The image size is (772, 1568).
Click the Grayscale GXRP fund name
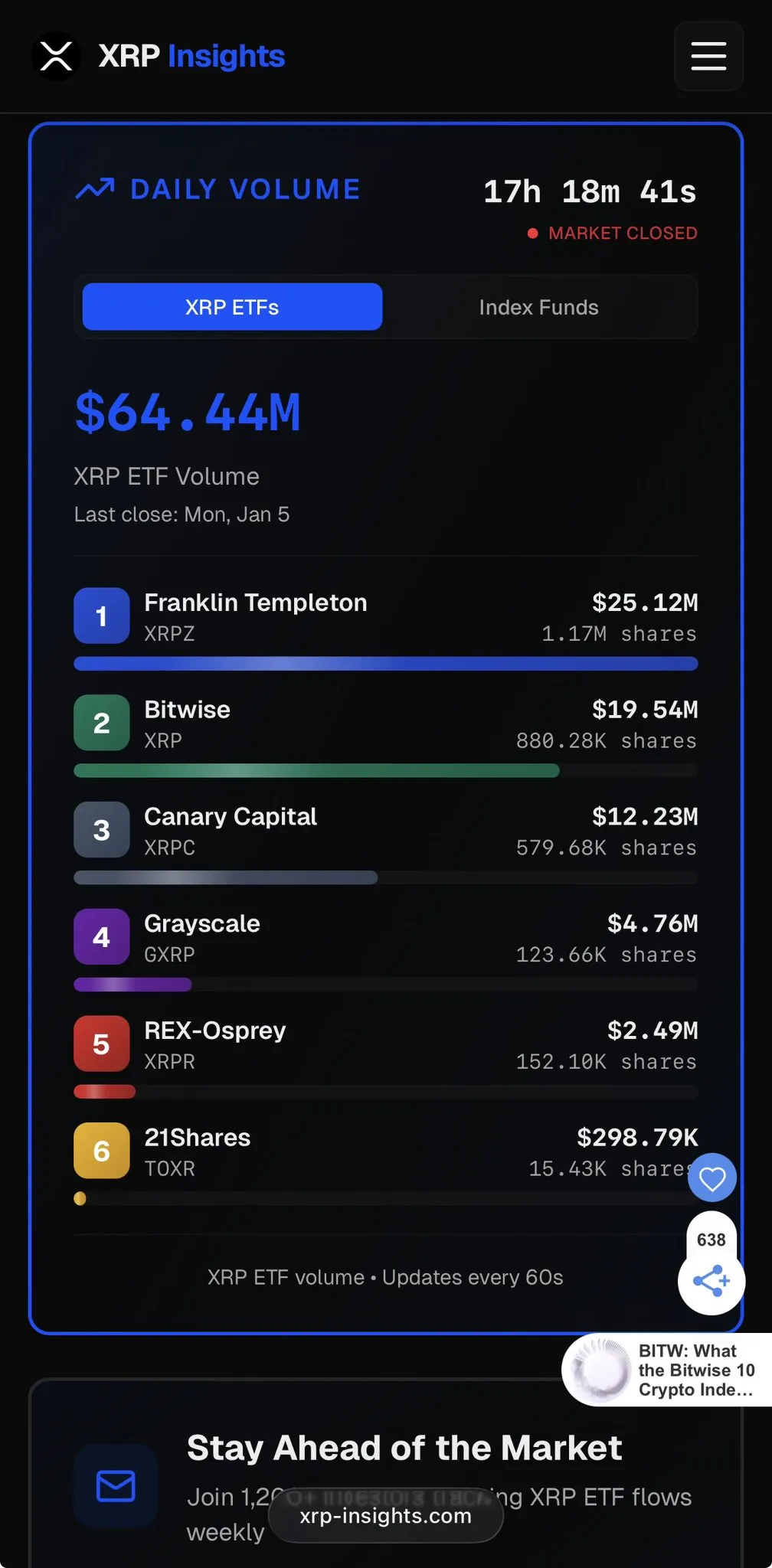[202, 924]
